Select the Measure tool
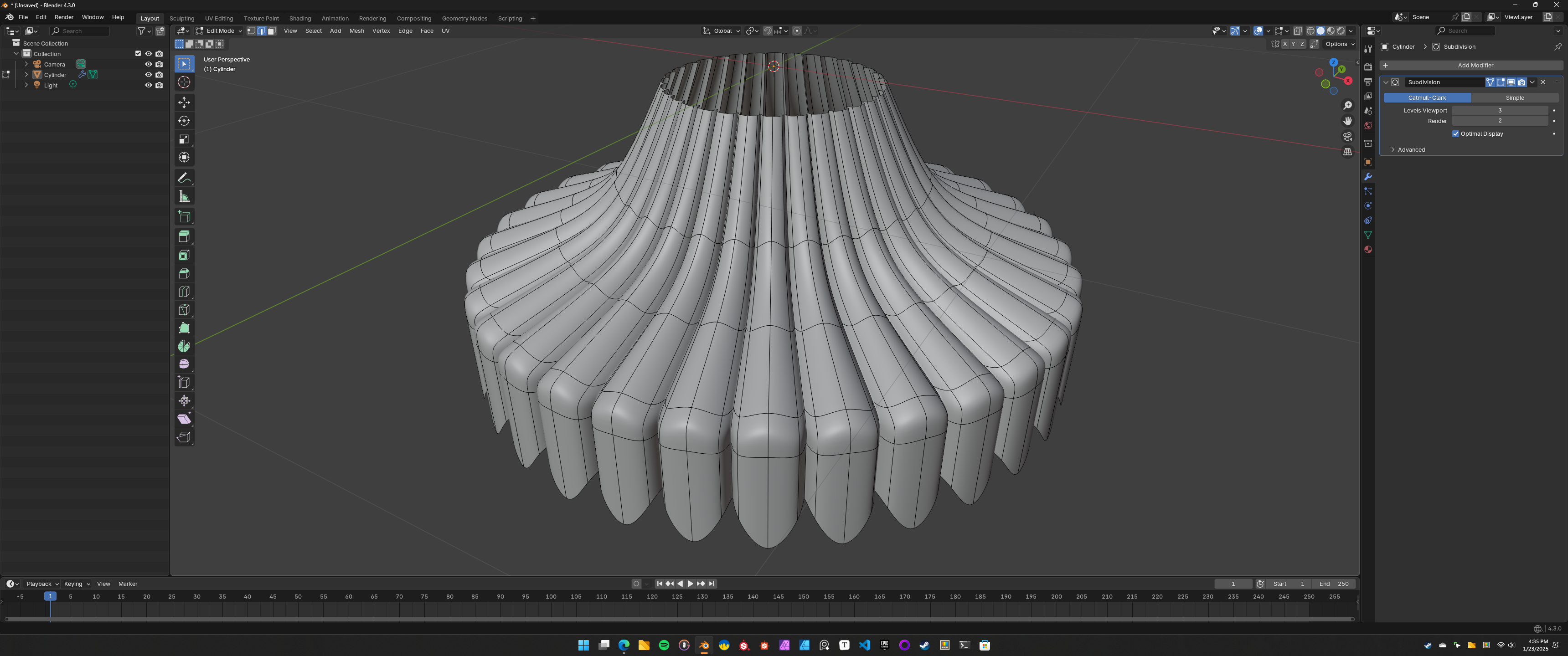This screenshot has width=1568, height=656. (184, 196)
